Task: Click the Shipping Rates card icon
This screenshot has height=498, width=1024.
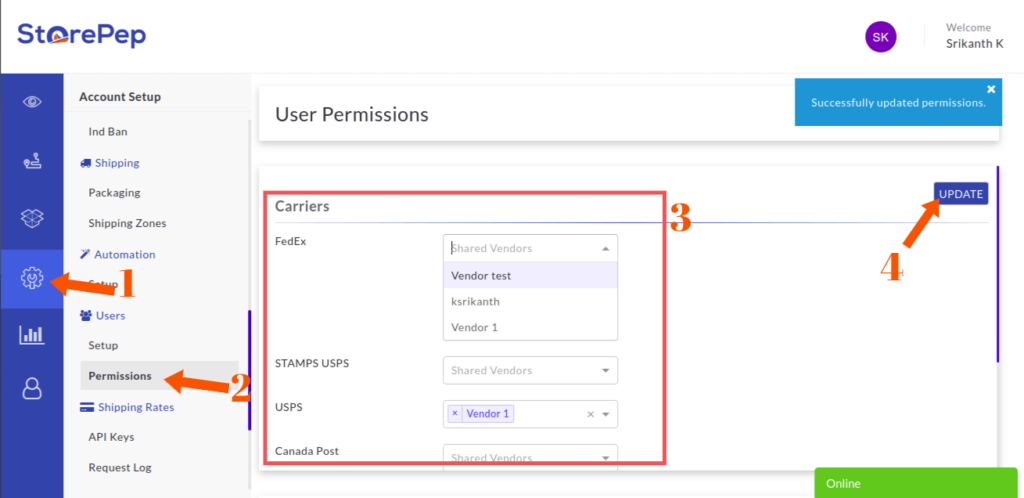Action: (86, 407)
